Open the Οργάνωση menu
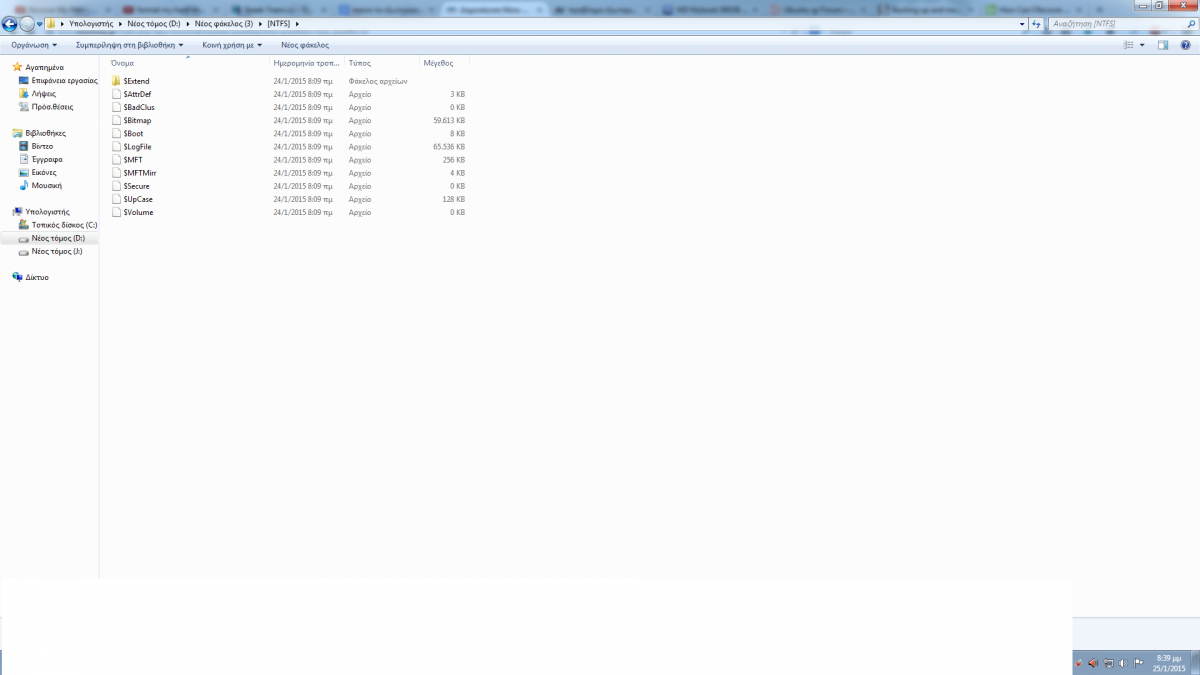 point(34,45)
